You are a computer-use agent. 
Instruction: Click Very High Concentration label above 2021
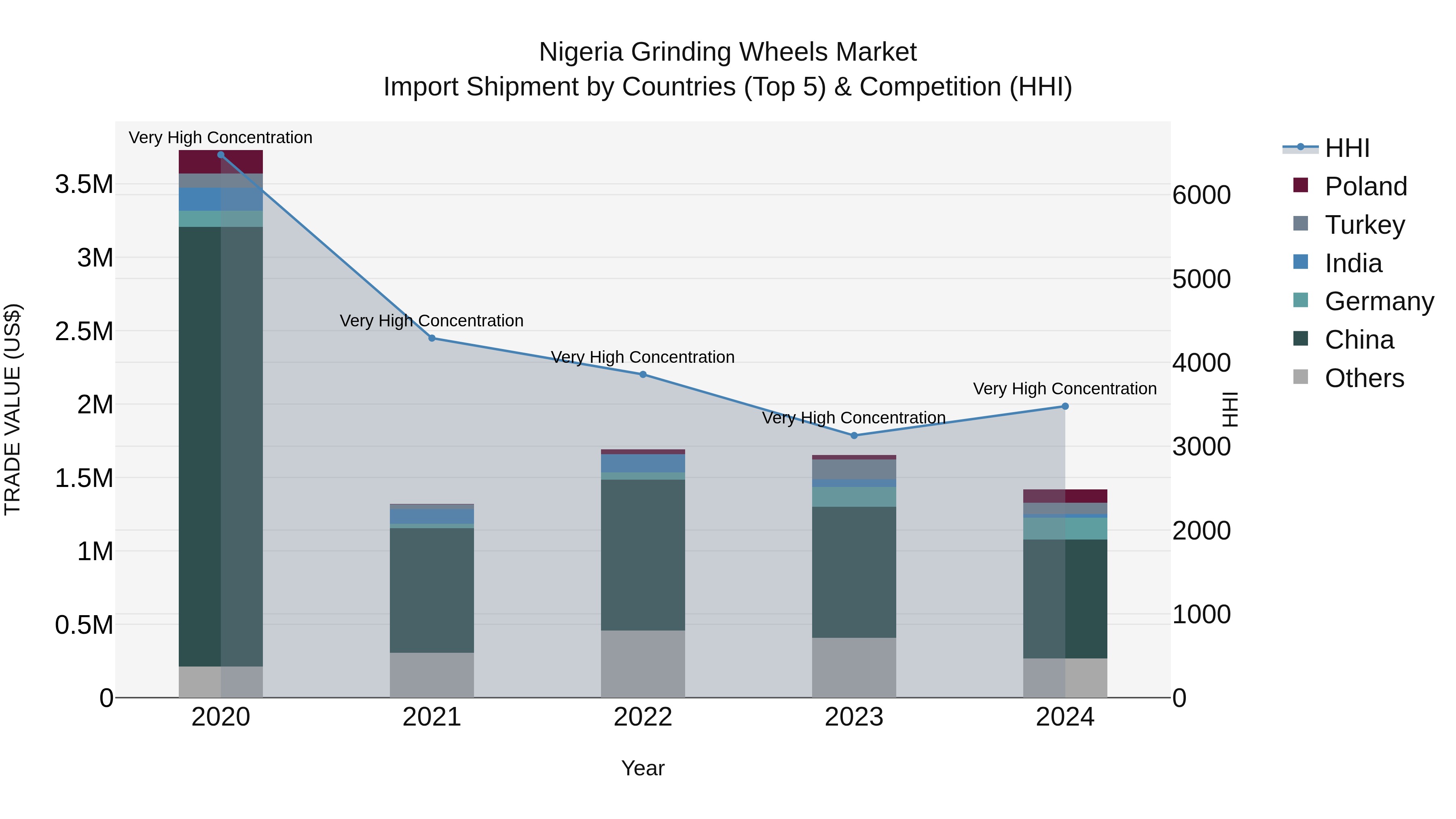pyautogui.click(x=432, y=320)
